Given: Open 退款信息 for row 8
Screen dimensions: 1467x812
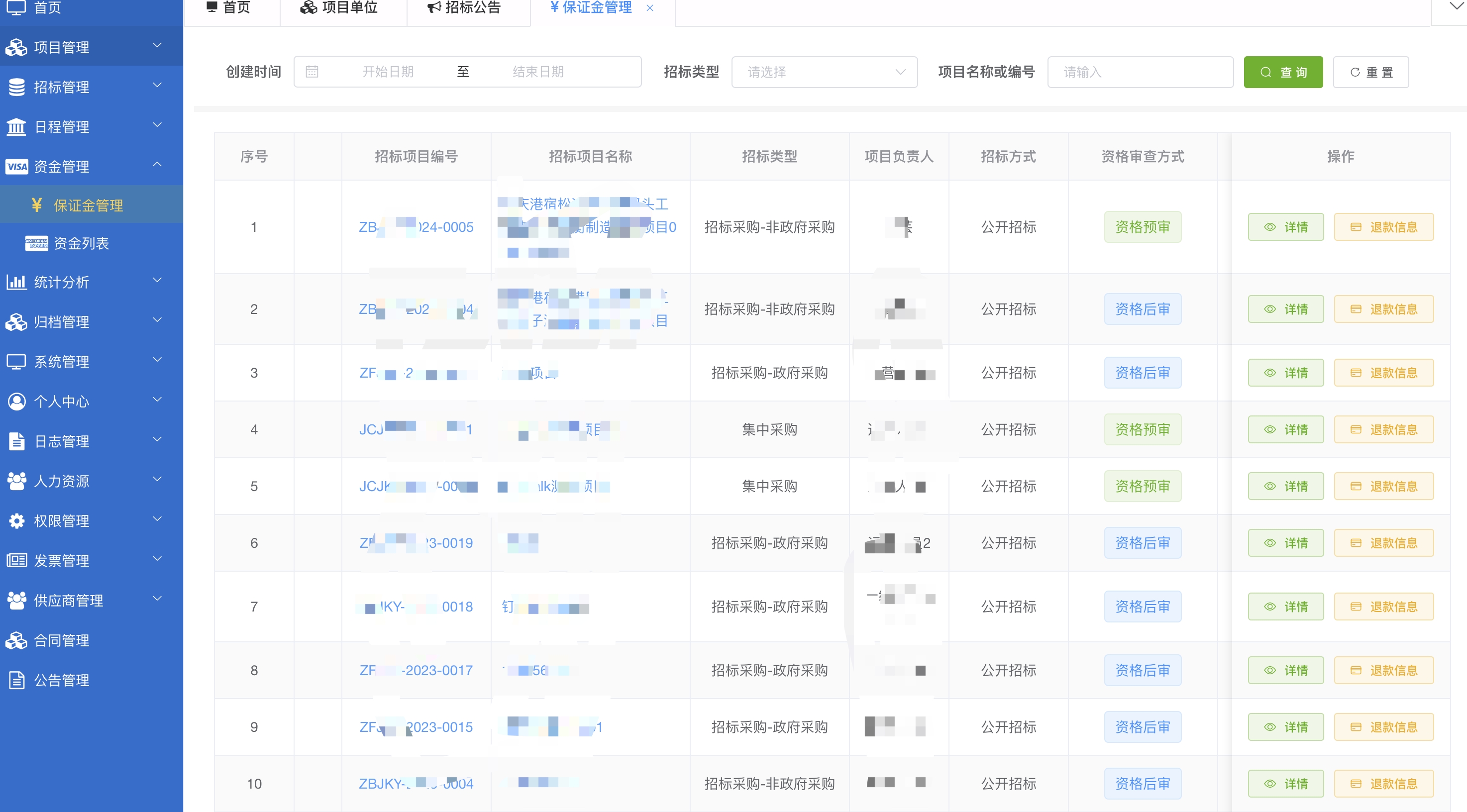Looking at the screenshot, I should click(x=1384, y=670).
